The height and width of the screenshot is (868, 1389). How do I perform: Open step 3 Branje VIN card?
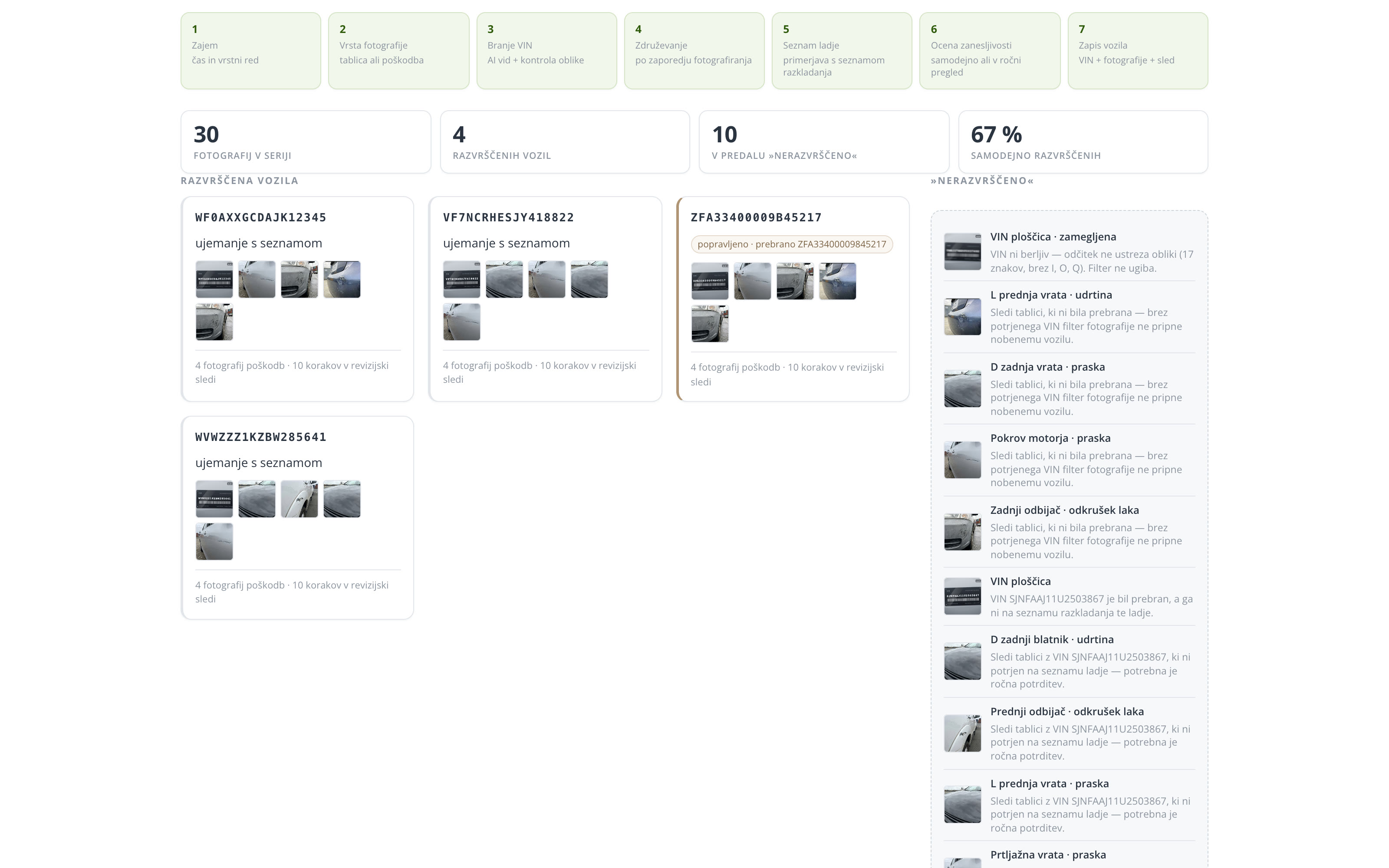click(x=546, y=51)
